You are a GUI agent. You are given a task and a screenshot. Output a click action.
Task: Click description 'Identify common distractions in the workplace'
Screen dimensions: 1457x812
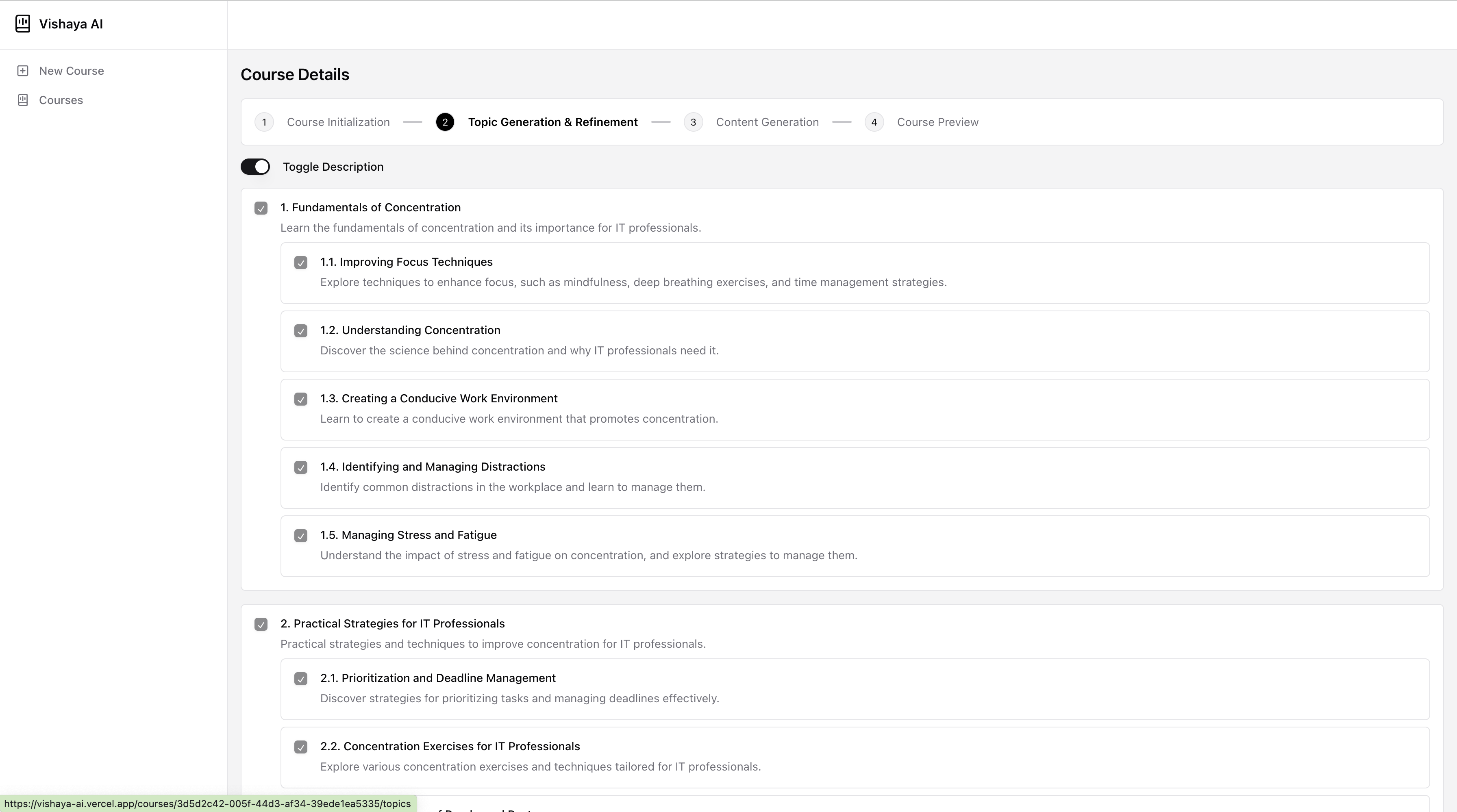click(x=513, y=487)
